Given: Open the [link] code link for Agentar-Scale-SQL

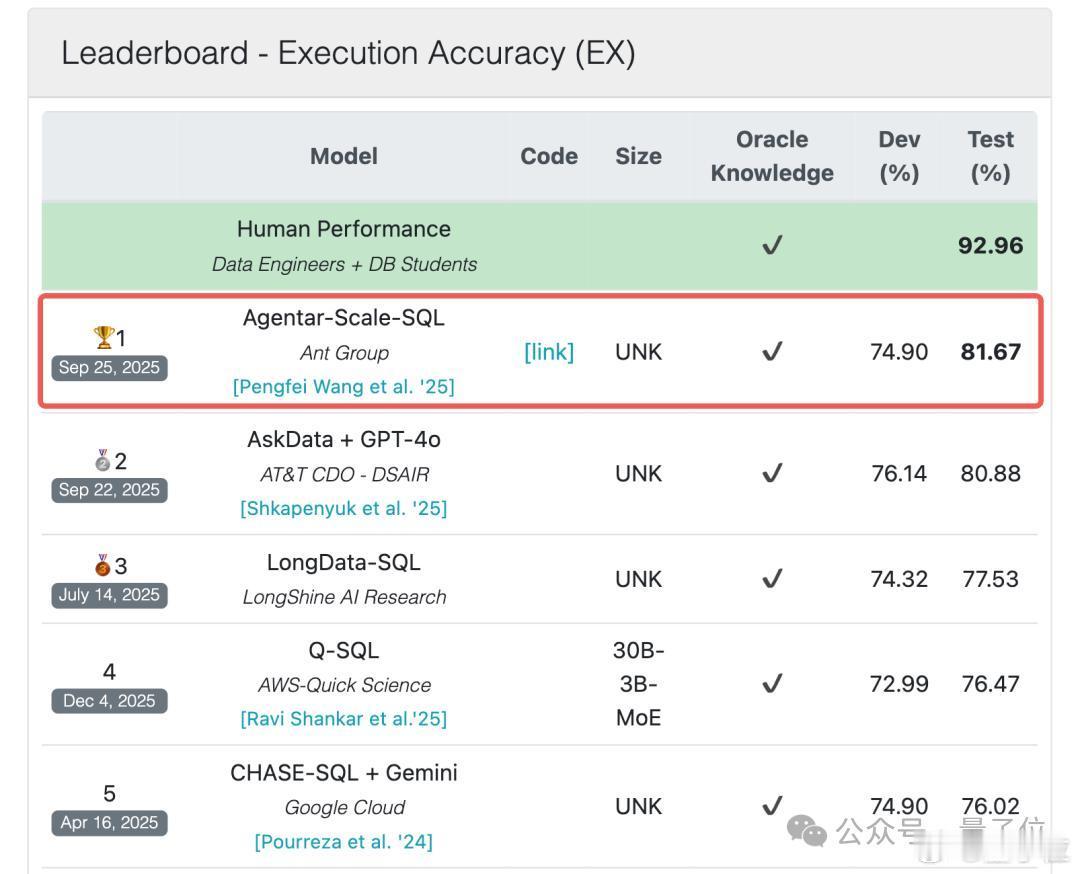Looking at the screenshot, I should [x=549, y=352].
